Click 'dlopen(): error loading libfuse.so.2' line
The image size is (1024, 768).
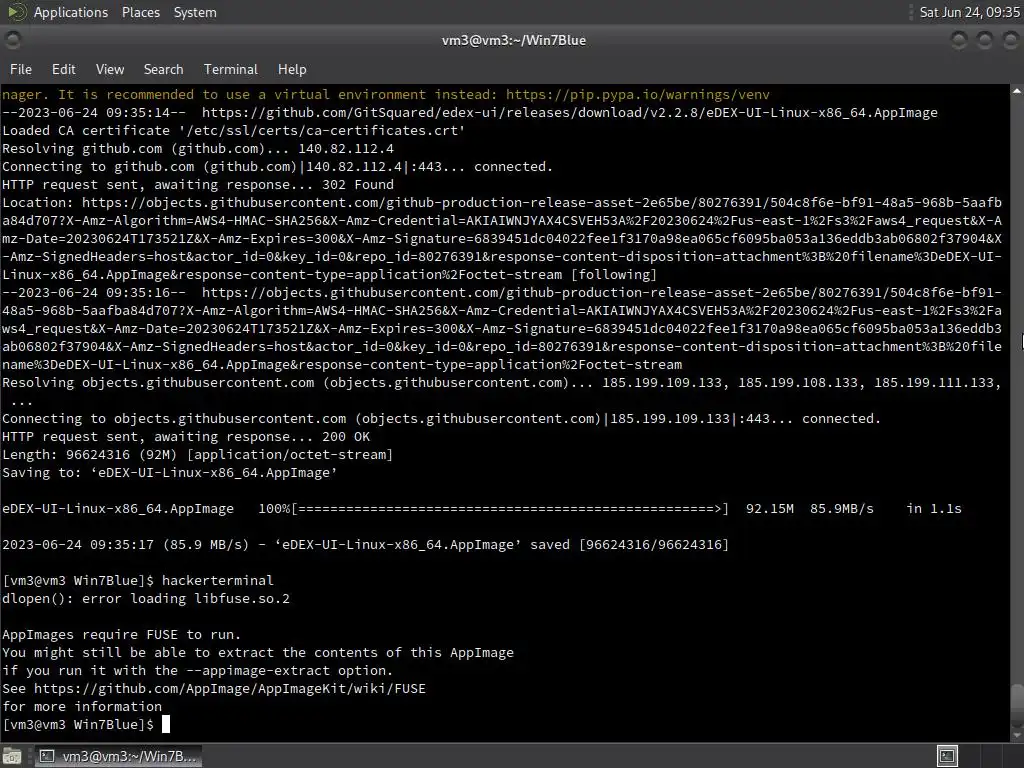click(x=146, y=598)
